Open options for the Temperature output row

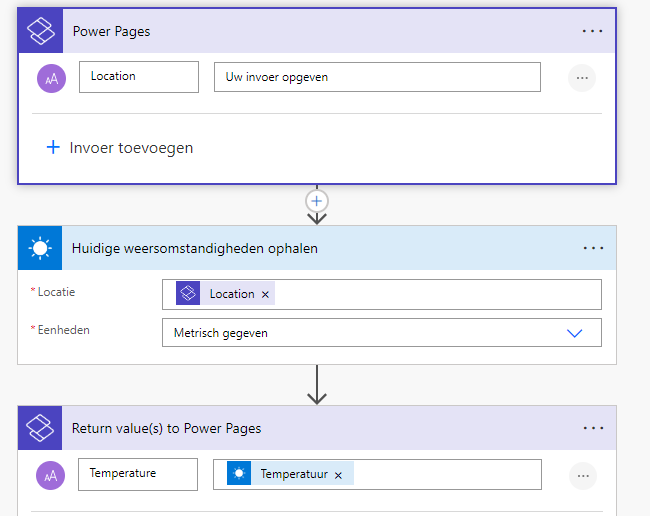pos(582,475)
